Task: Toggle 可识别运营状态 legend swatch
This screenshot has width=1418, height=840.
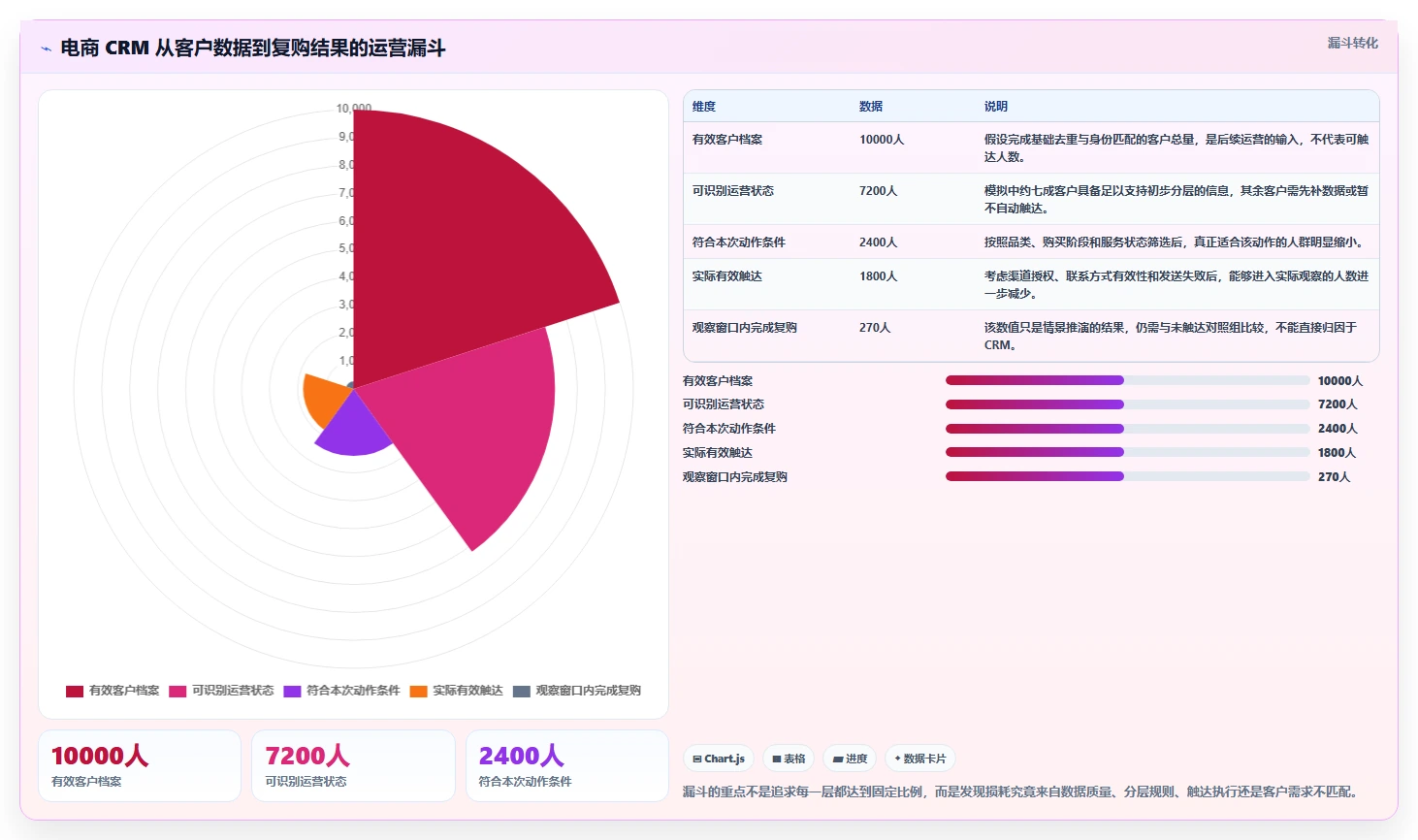Action: pyautogui.click(x=177, y=692)
